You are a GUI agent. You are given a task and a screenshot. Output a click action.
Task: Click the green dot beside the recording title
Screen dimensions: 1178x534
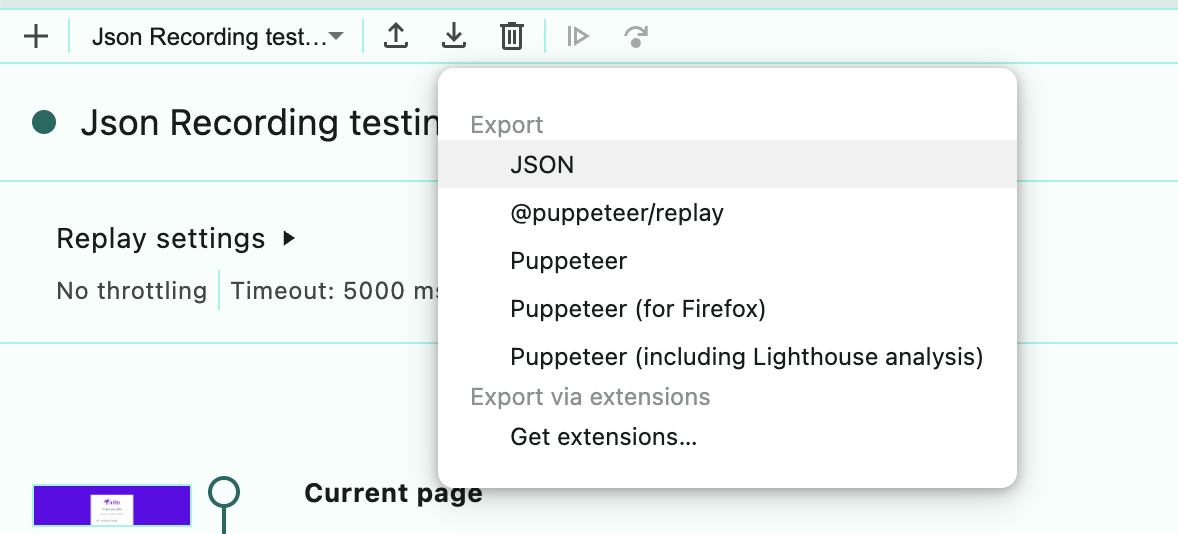[44, 122]
